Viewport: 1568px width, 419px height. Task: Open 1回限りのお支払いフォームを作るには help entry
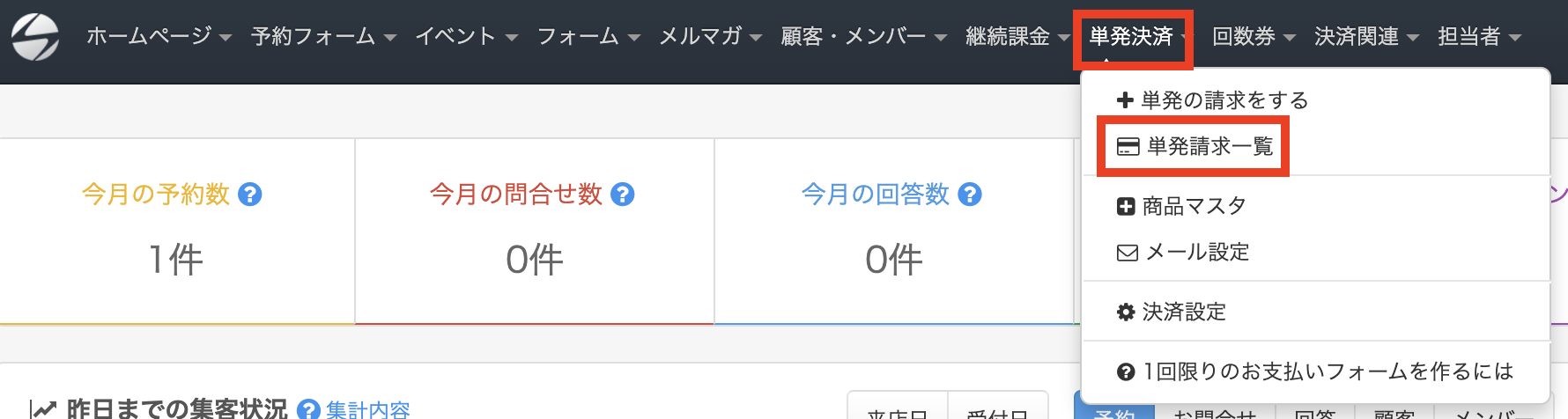[x=1328, y=372]
